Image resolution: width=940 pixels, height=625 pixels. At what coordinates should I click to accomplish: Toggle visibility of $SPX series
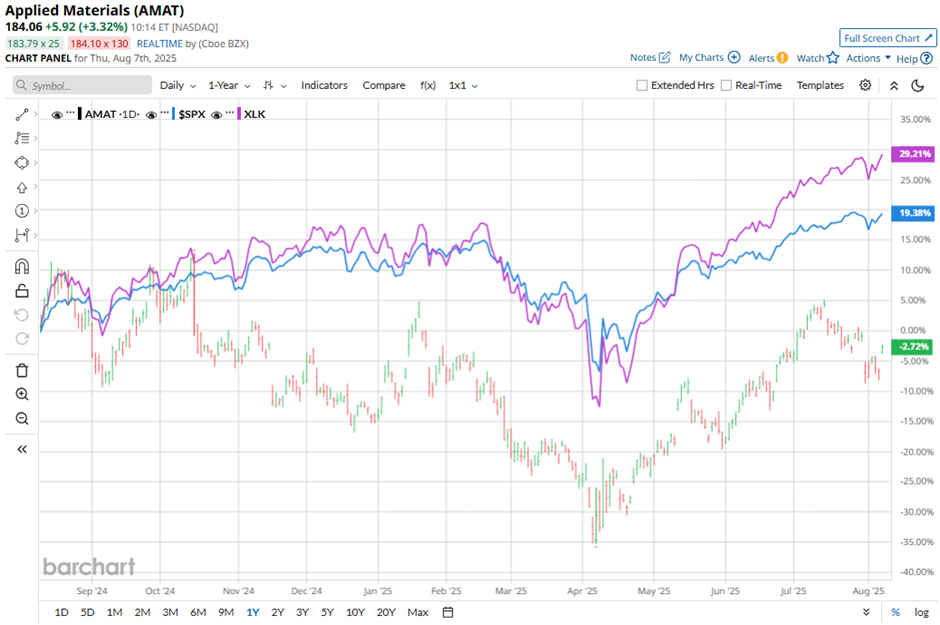(151, 114)
